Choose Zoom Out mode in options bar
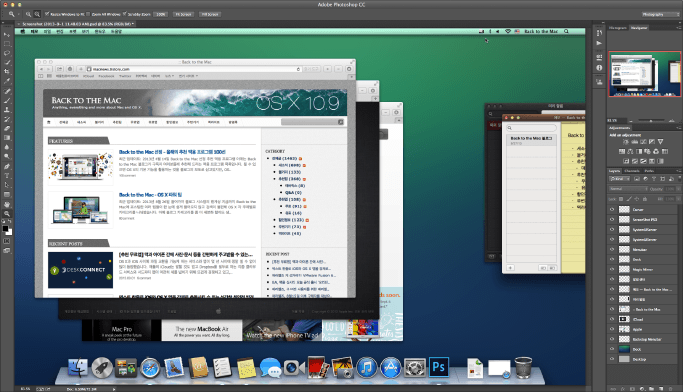This screenshot has width=683, height=392. (37, 14)
